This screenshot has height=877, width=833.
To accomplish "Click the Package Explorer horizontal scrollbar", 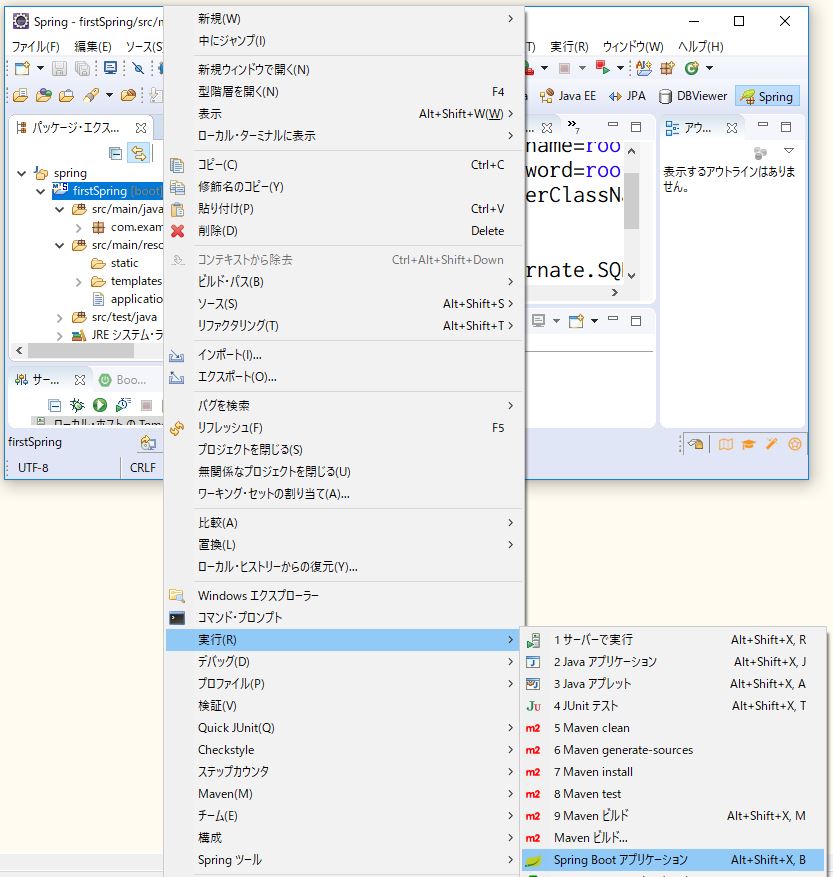I will click(81, 351).
